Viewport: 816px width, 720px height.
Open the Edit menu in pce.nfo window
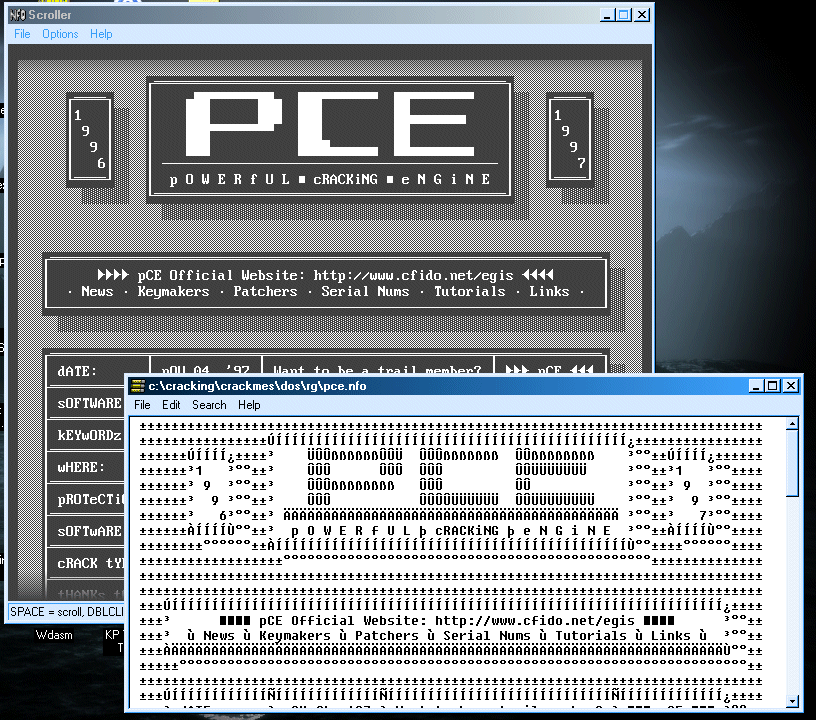click(171, 405)
